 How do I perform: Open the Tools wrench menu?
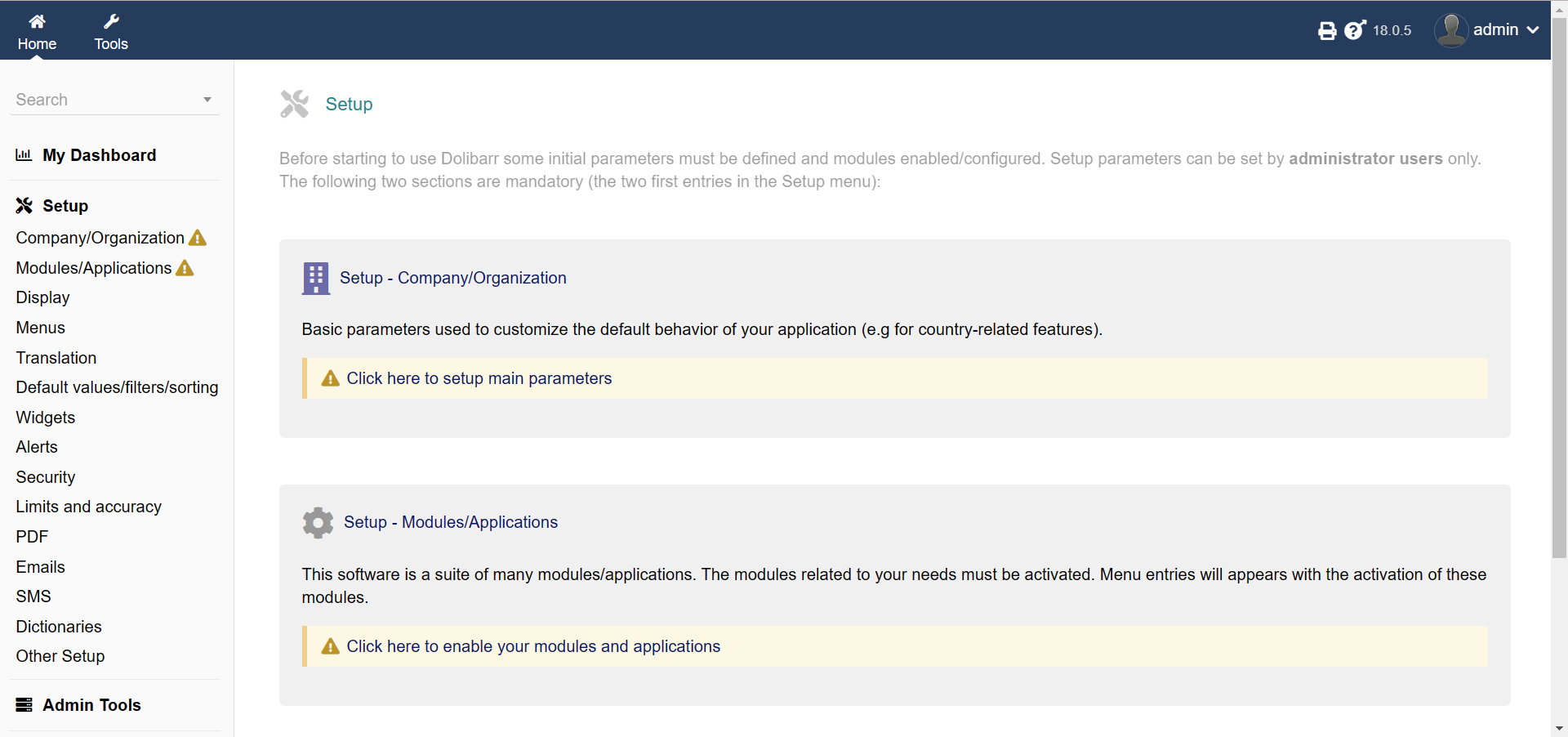tap(111, 22)
